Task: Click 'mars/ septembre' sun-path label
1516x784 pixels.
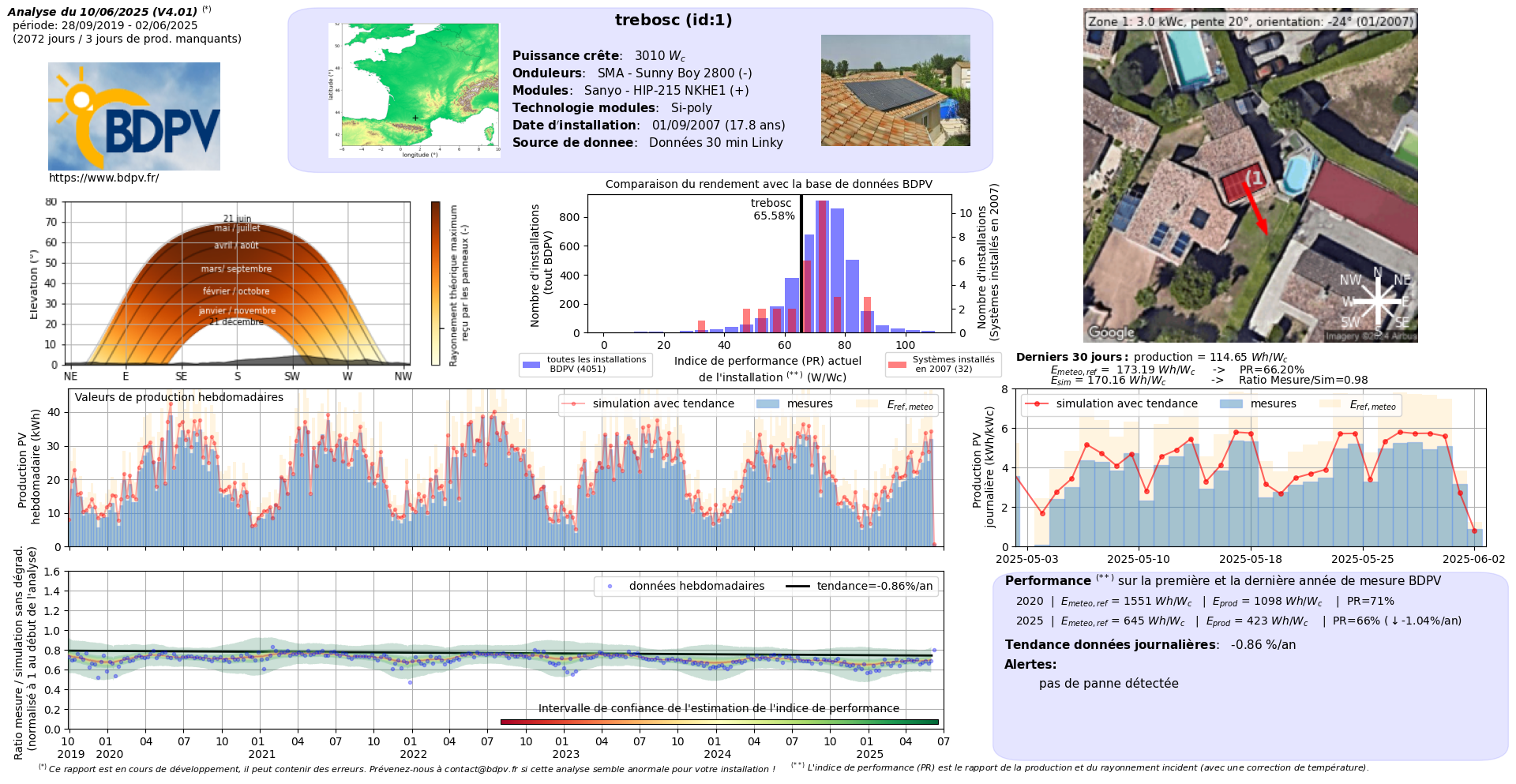Action: 236,269
